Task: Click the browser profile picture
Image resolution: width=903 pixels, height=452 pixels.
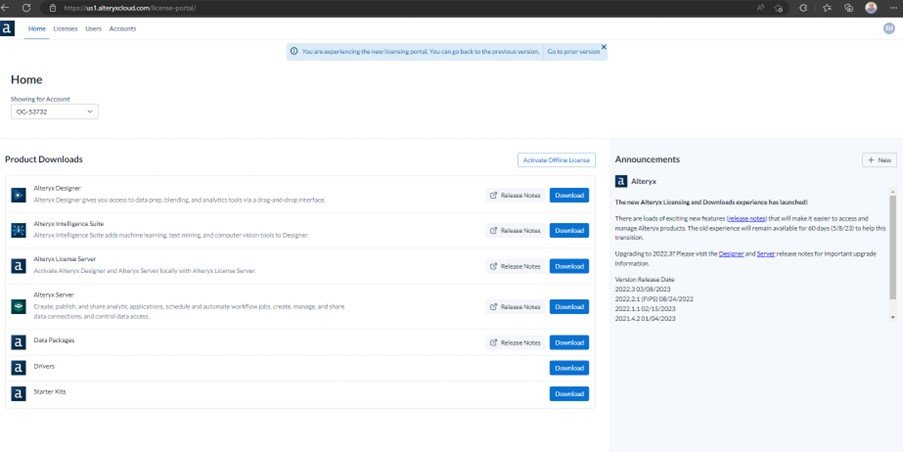Action: pos(871,8)
